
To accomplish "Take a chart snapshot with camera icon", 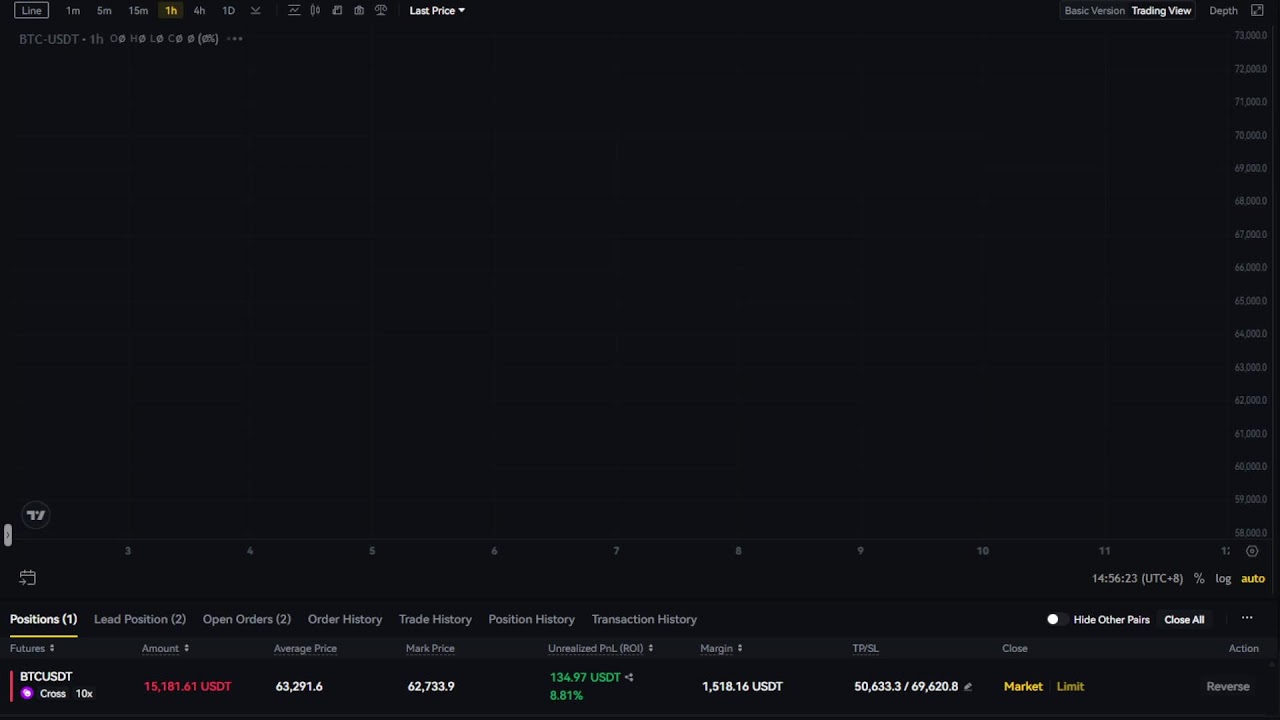I will 359,10.
